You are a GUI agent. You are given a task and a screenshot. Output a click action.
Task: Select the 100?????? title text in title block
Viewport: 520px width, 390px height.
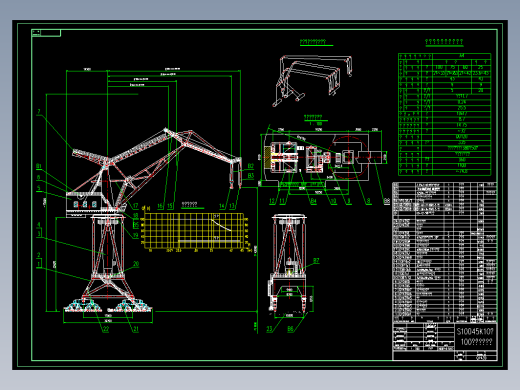[x=476, y=342]
